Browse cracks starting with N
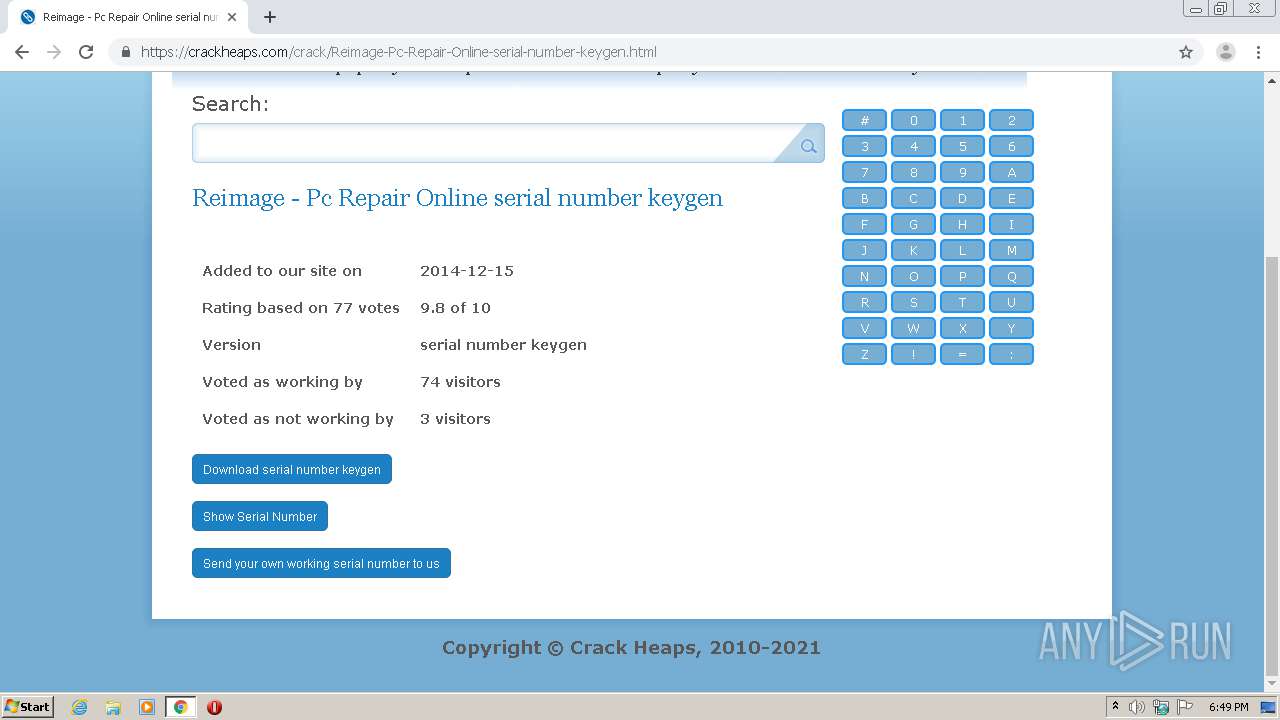This screenshot has height=720, width=1280. [x=864, y=276]
